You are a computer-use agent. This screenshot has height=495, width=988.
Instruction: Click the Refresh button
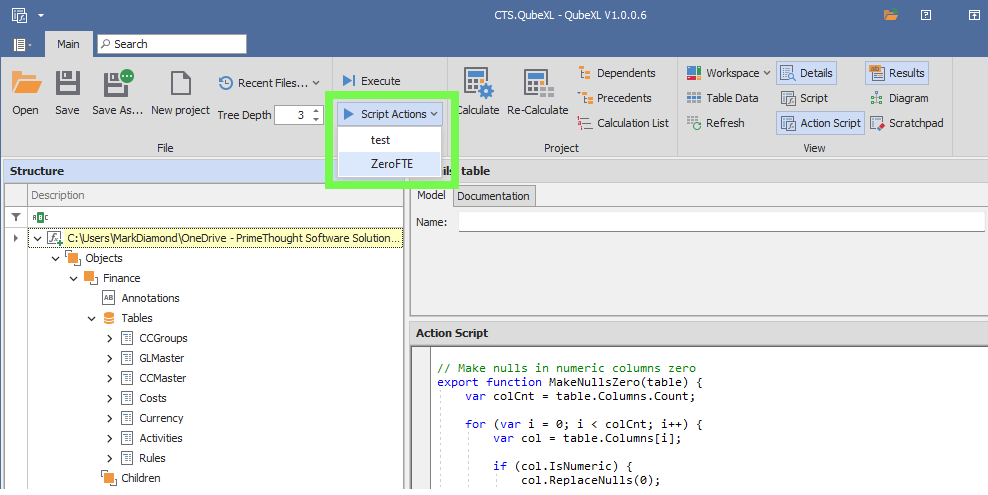pos(715,123)
